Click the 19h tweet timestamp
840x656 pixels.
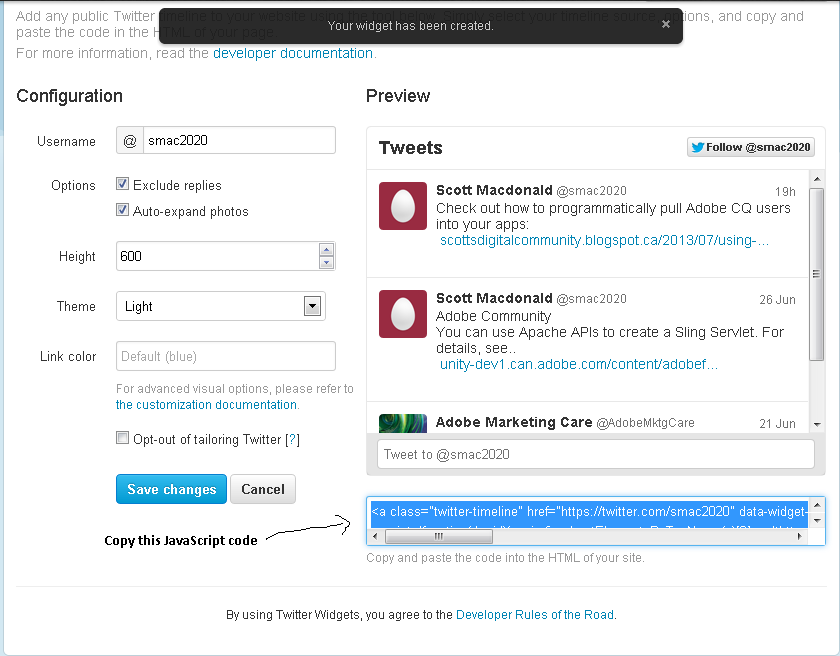tap(785, 192)
